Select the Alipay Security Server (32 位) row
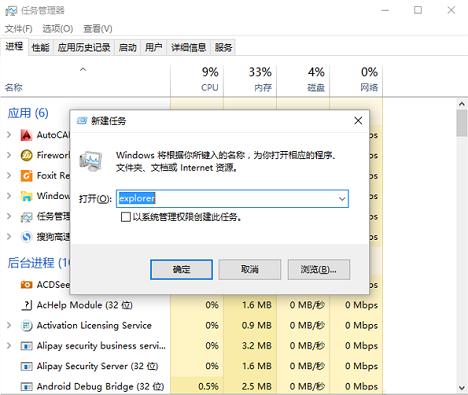This screenshot has width=468, height=395. click(191, 366)
